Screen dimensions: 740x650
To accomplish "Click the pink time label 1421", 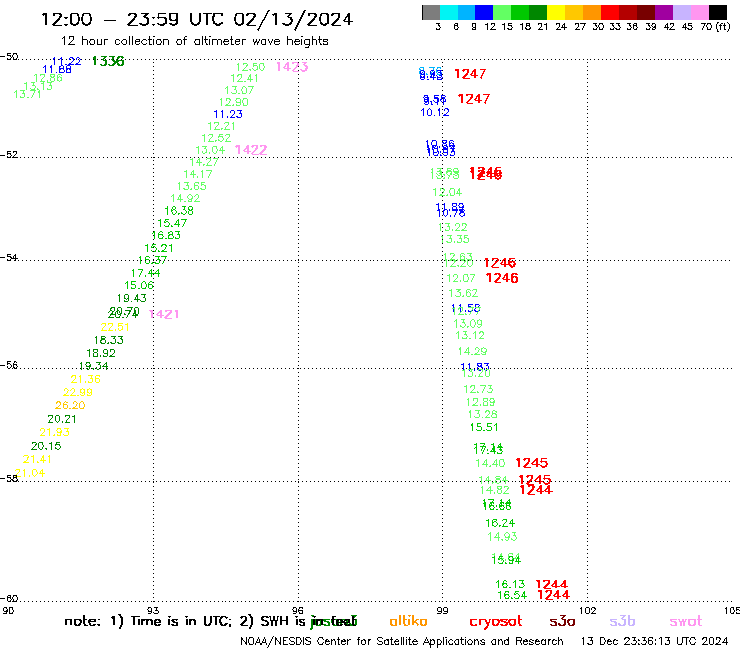I will (x=164, y=314).
